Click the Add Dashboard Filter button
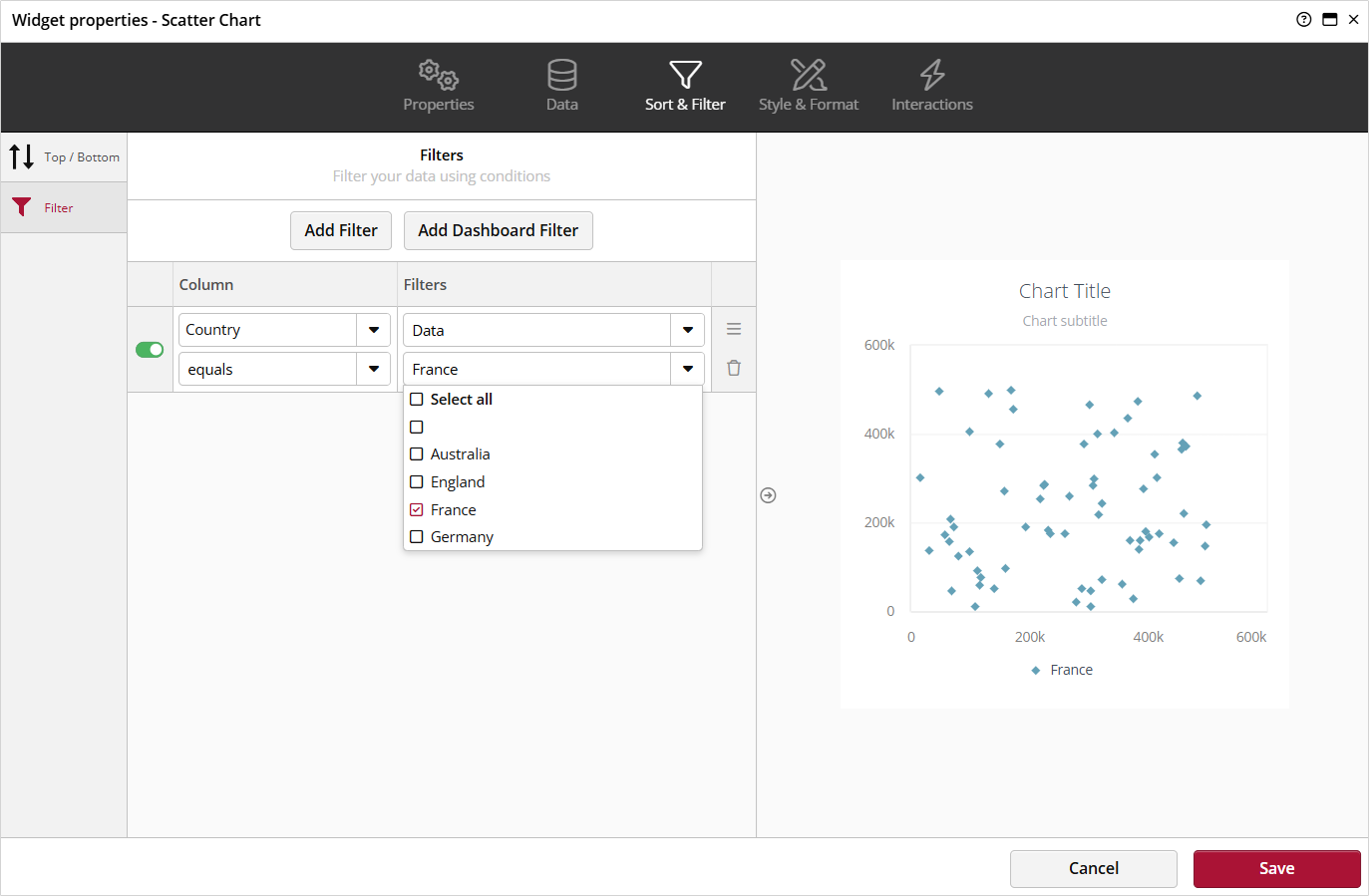The height and width of the screenshot is (896, 1369). pos(498,230)
